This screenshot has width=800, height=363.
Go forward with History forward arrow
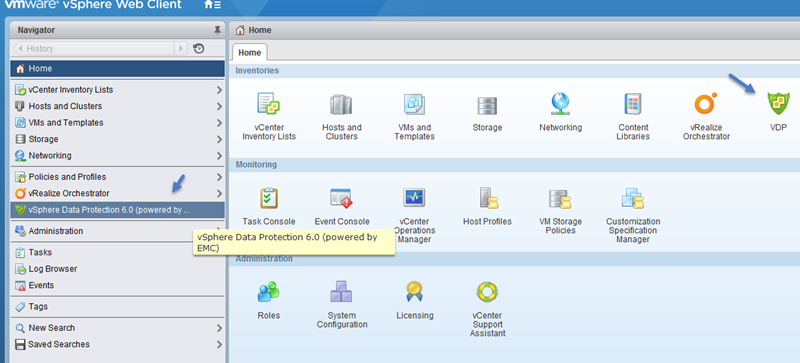[181, 49]
